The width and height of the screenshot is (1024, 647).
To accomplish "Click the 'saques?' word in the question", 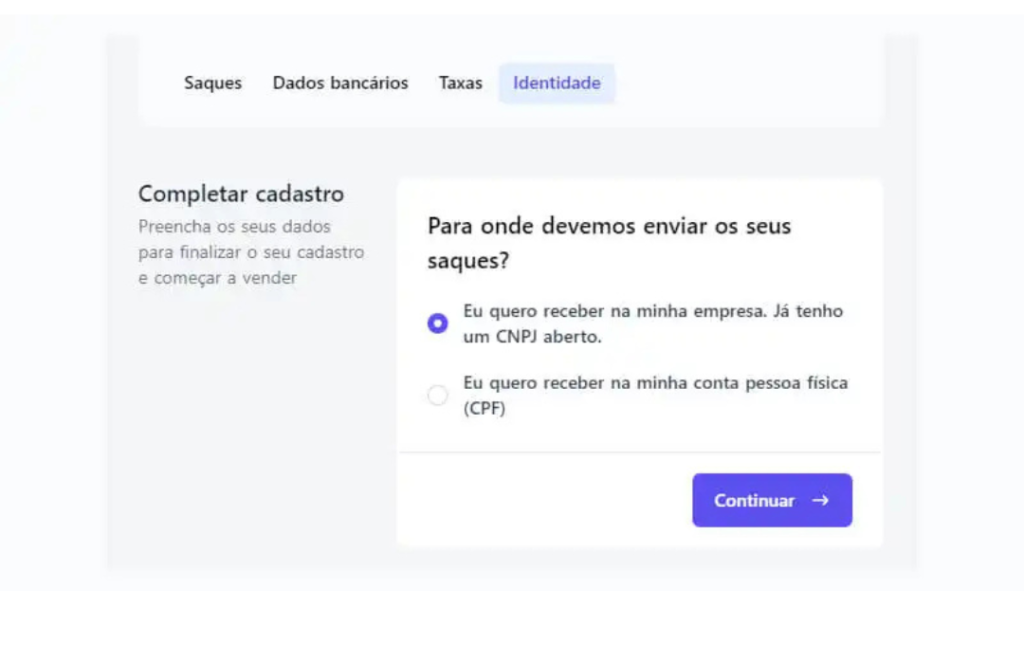I will point(468,261).
